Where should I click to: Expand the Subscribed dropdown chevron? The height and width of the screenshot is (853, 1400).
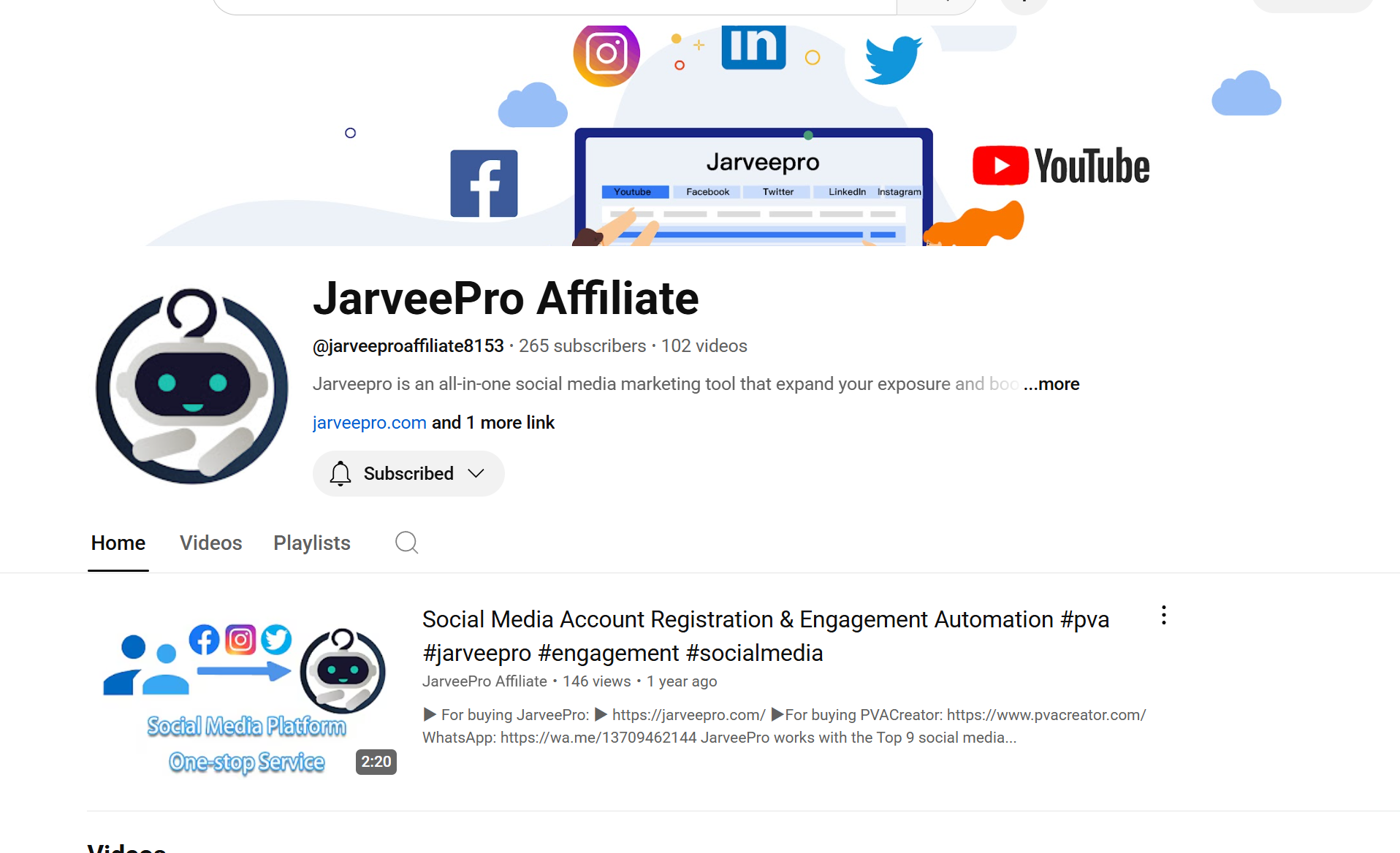(476, 473)
